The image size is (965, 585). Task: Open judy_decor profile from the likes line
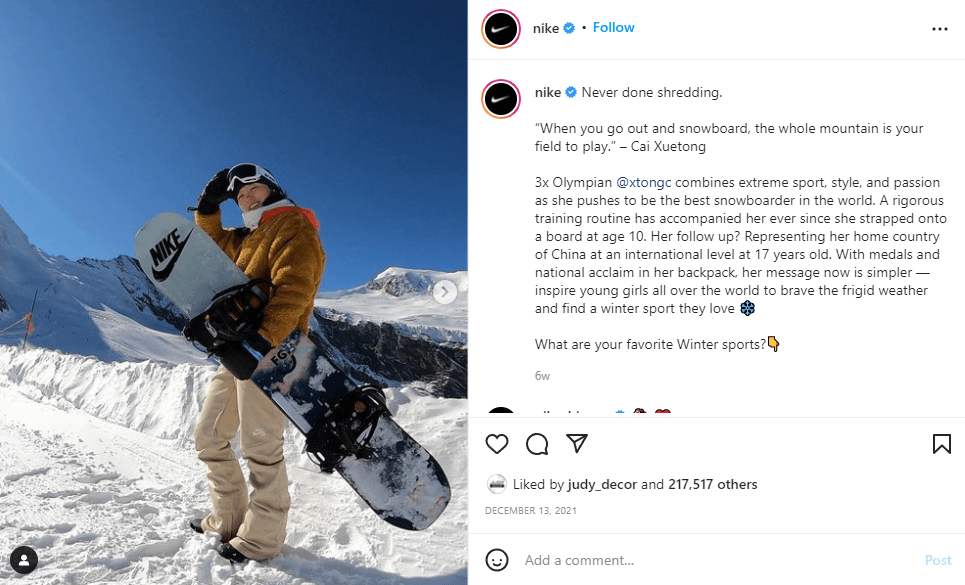click(602, 485)
